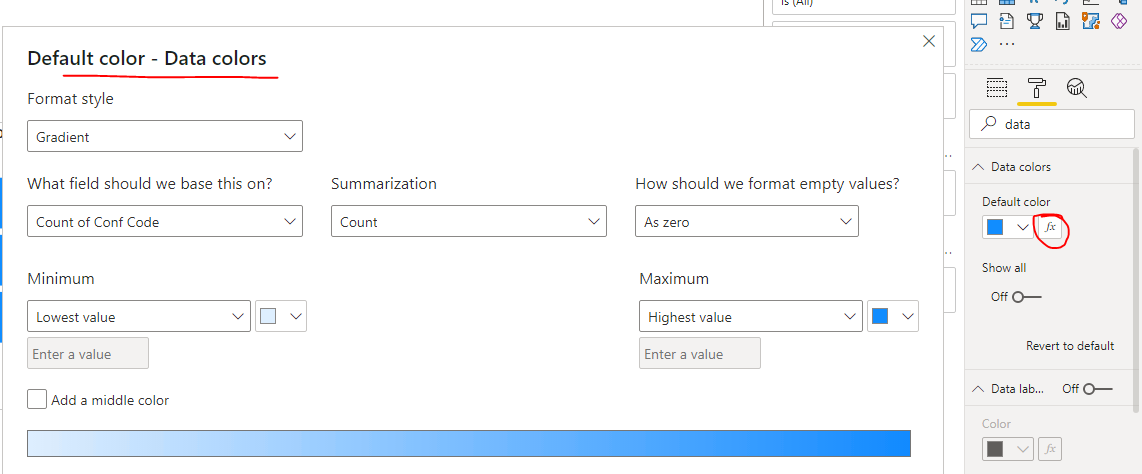Select the Q&A speech bubble visual icon

(x=980, y=21)
